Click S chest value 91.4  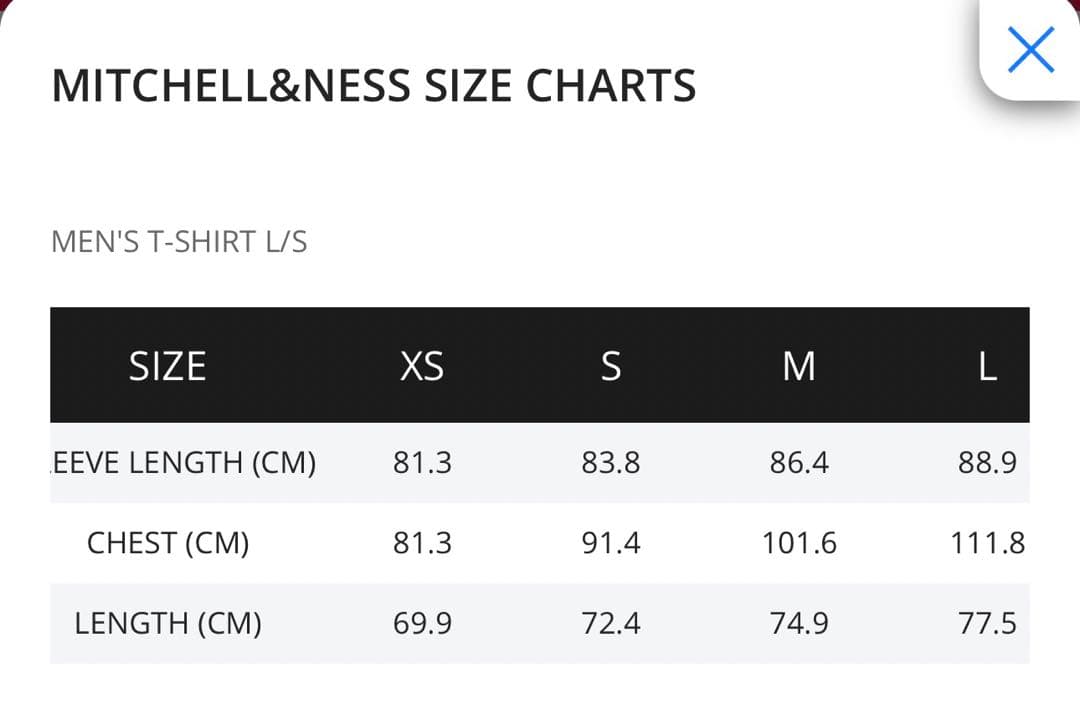611,543
